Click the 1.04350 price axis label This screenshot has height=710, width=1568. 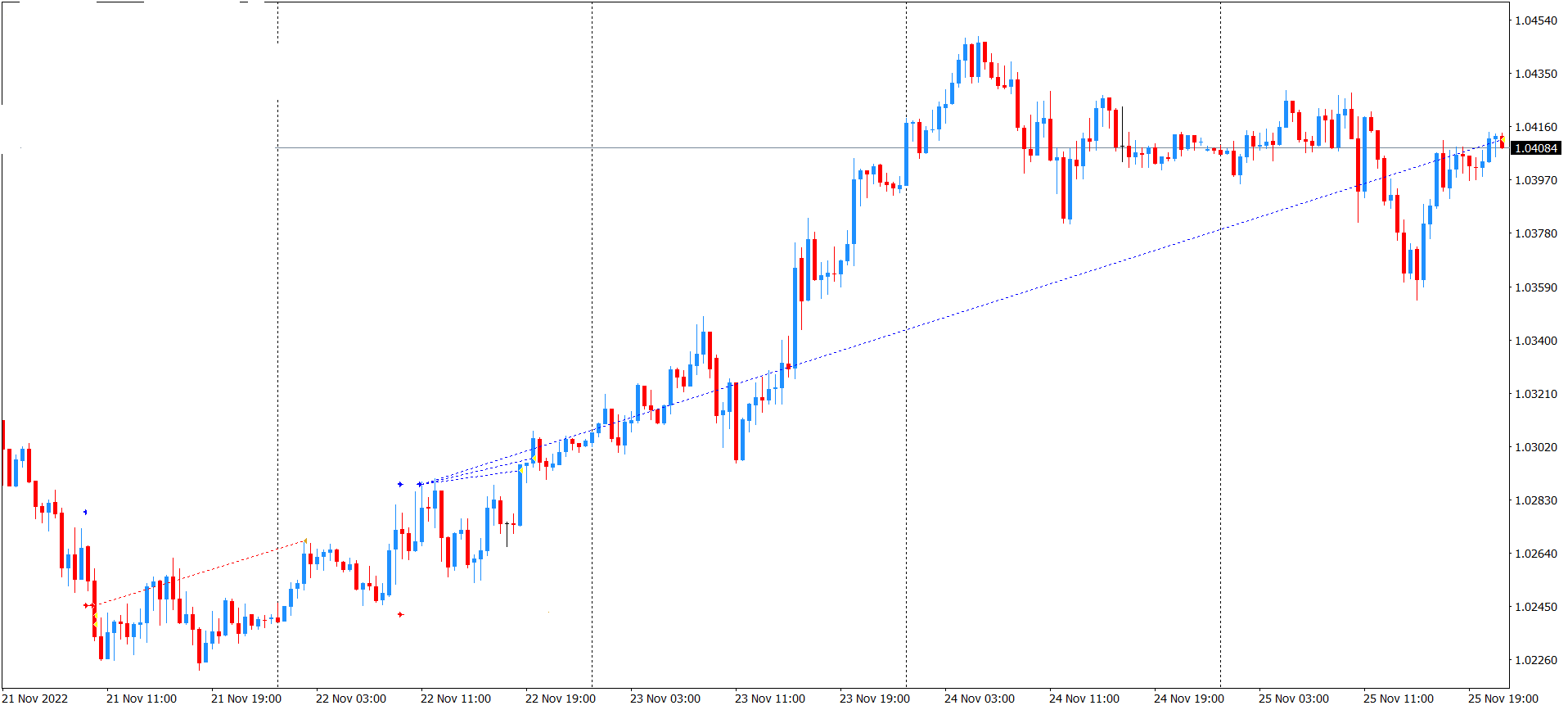(1536, 74)
